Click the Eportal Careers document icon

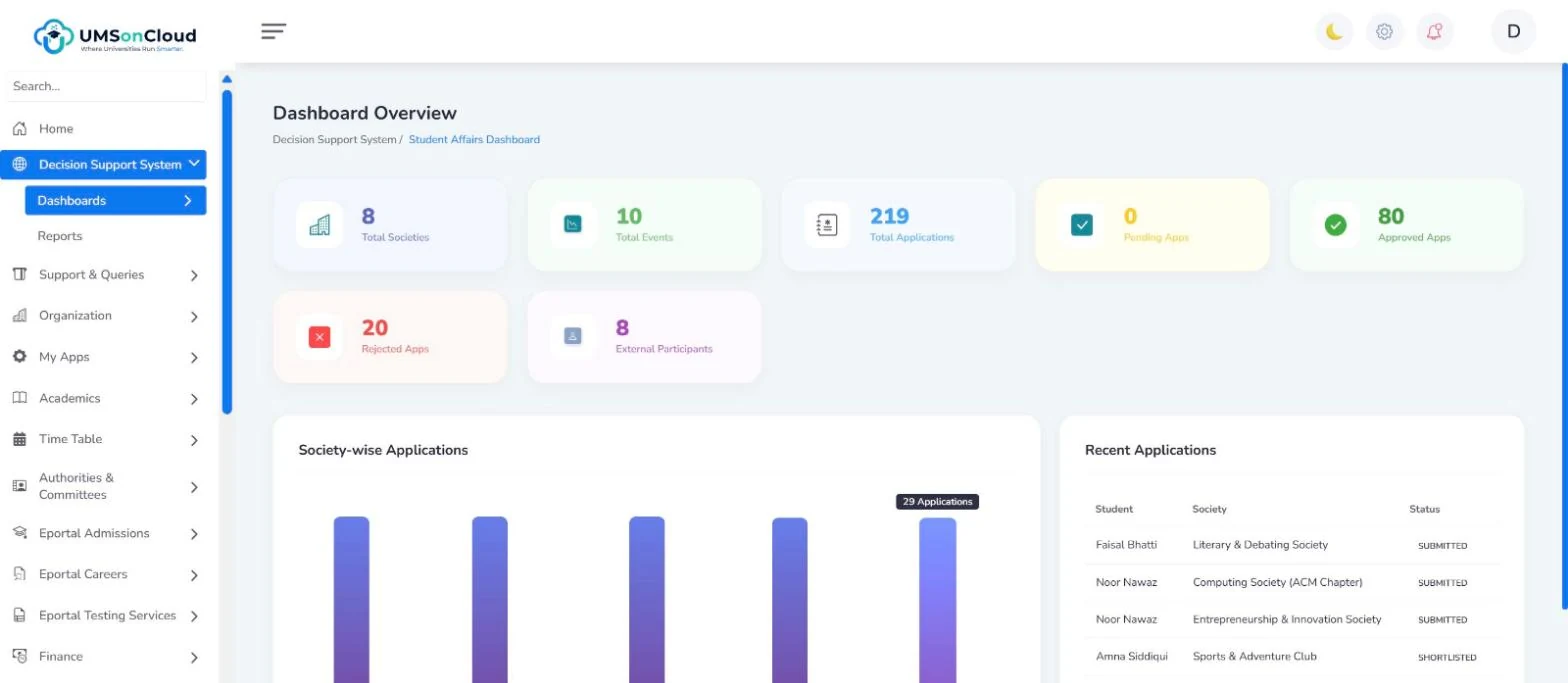point(19,574)
